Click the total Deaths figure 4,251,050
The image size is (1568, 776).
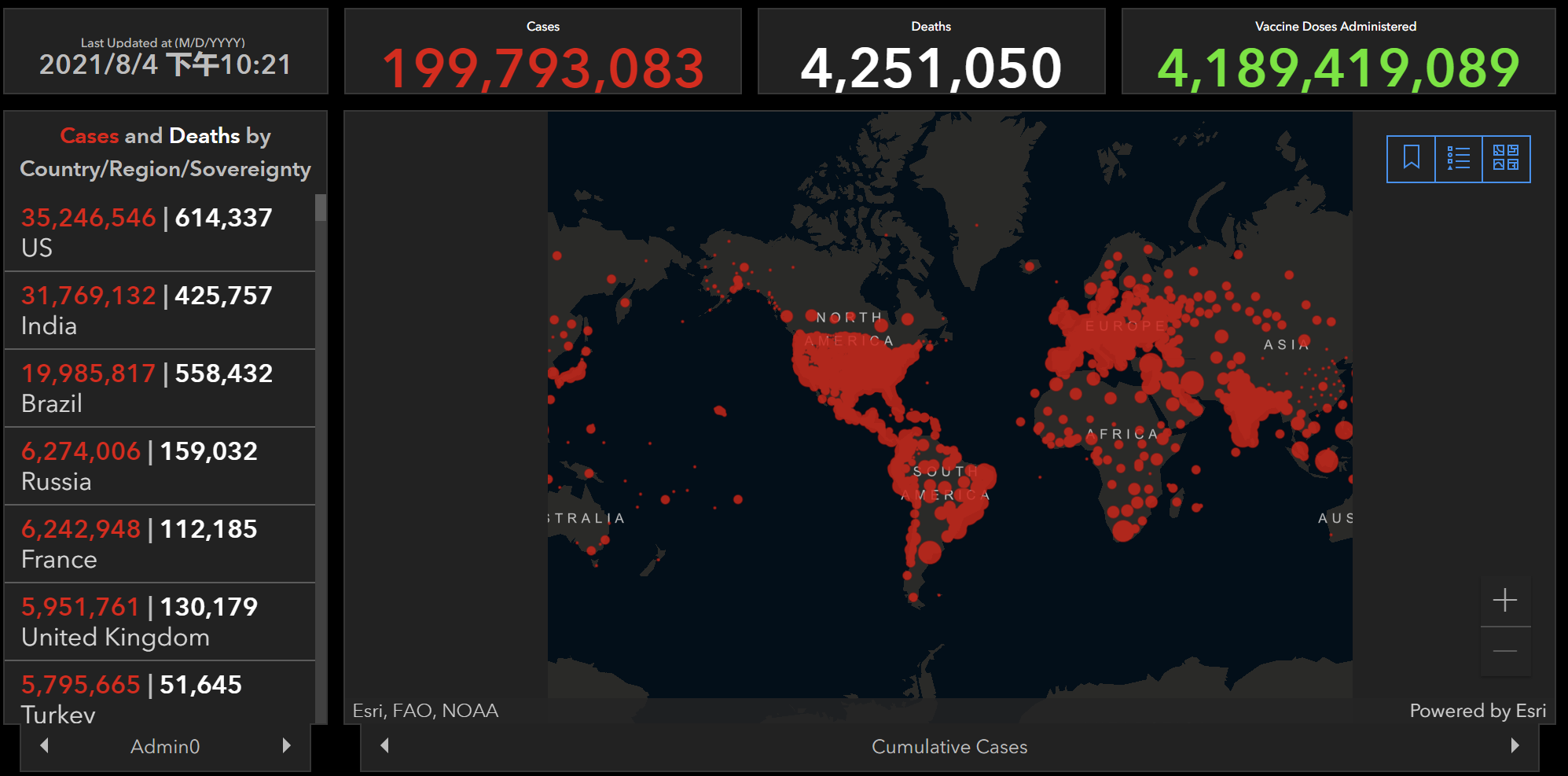[x=931, y=68]
